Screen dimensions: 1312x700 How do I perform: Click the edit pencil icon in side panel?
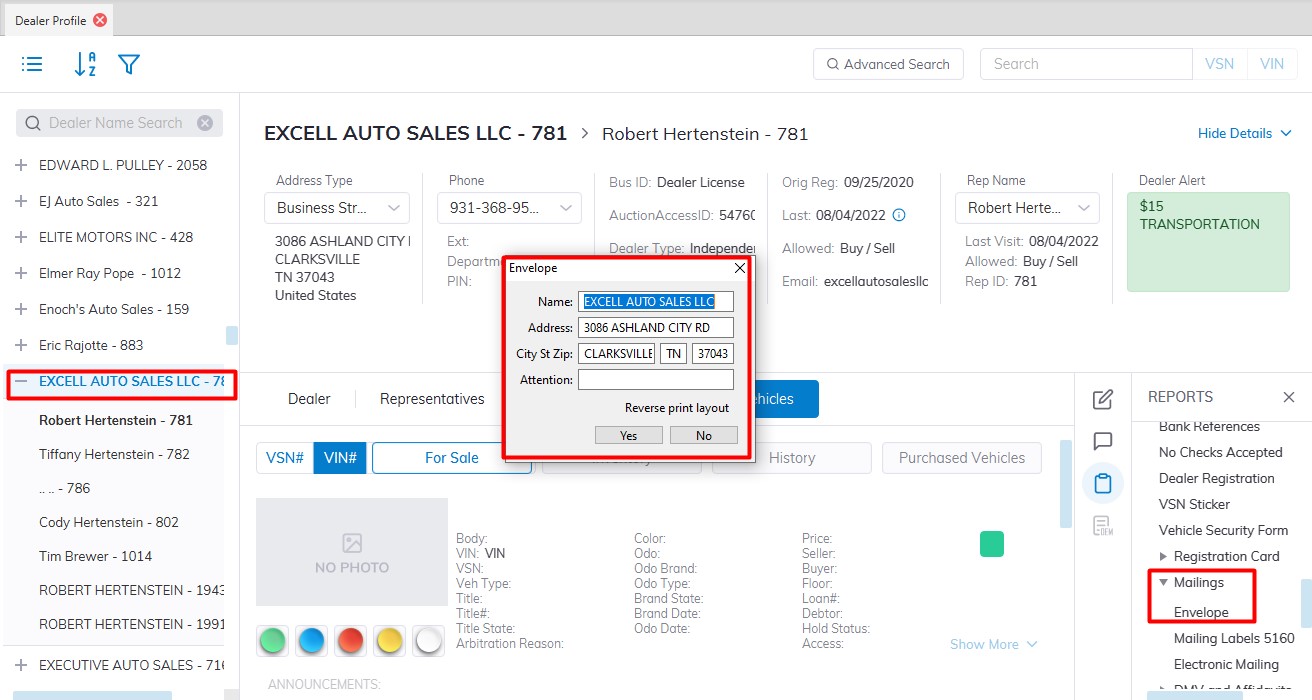coord(1103,400)
